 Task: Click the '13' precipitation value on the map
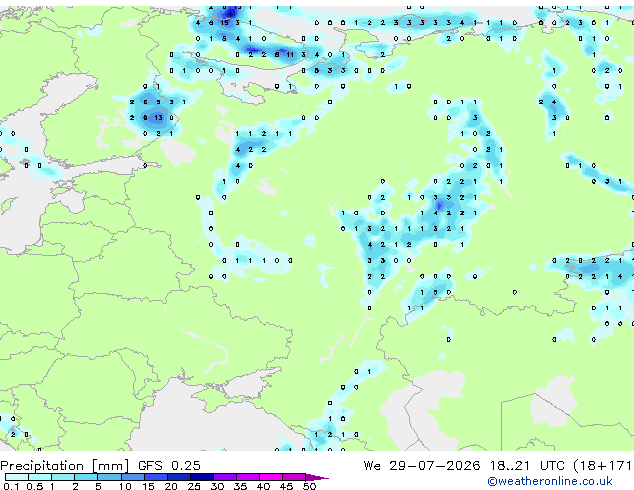click(158, 118)
